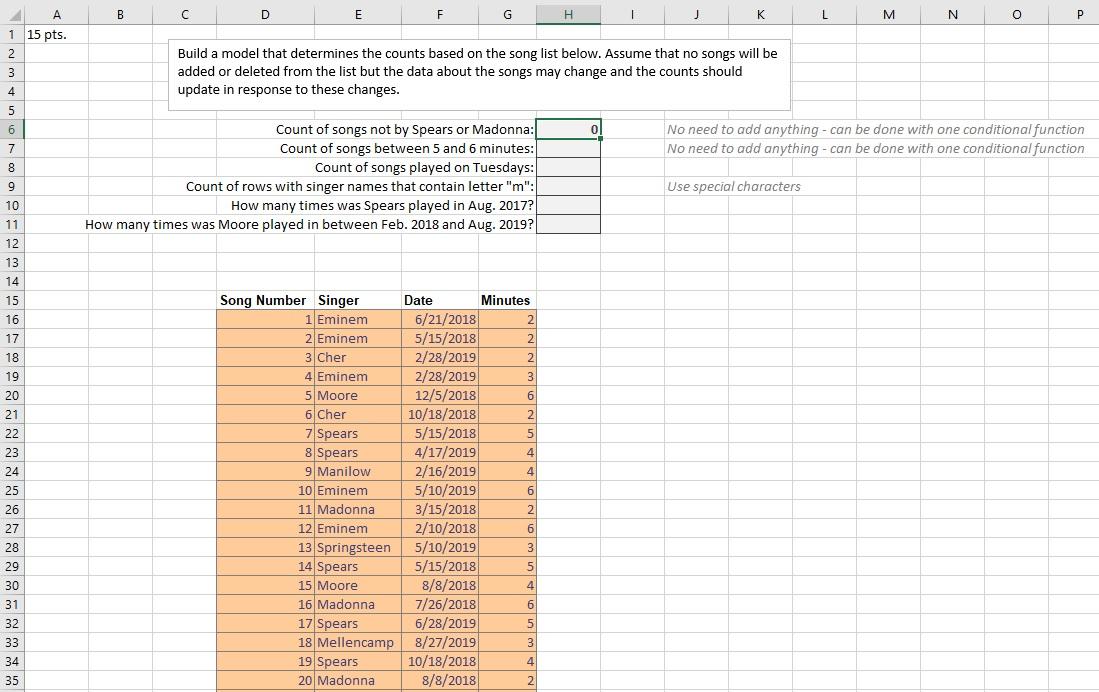Click the column D header
The image size is (1099, 692).
tap(265, 14)
